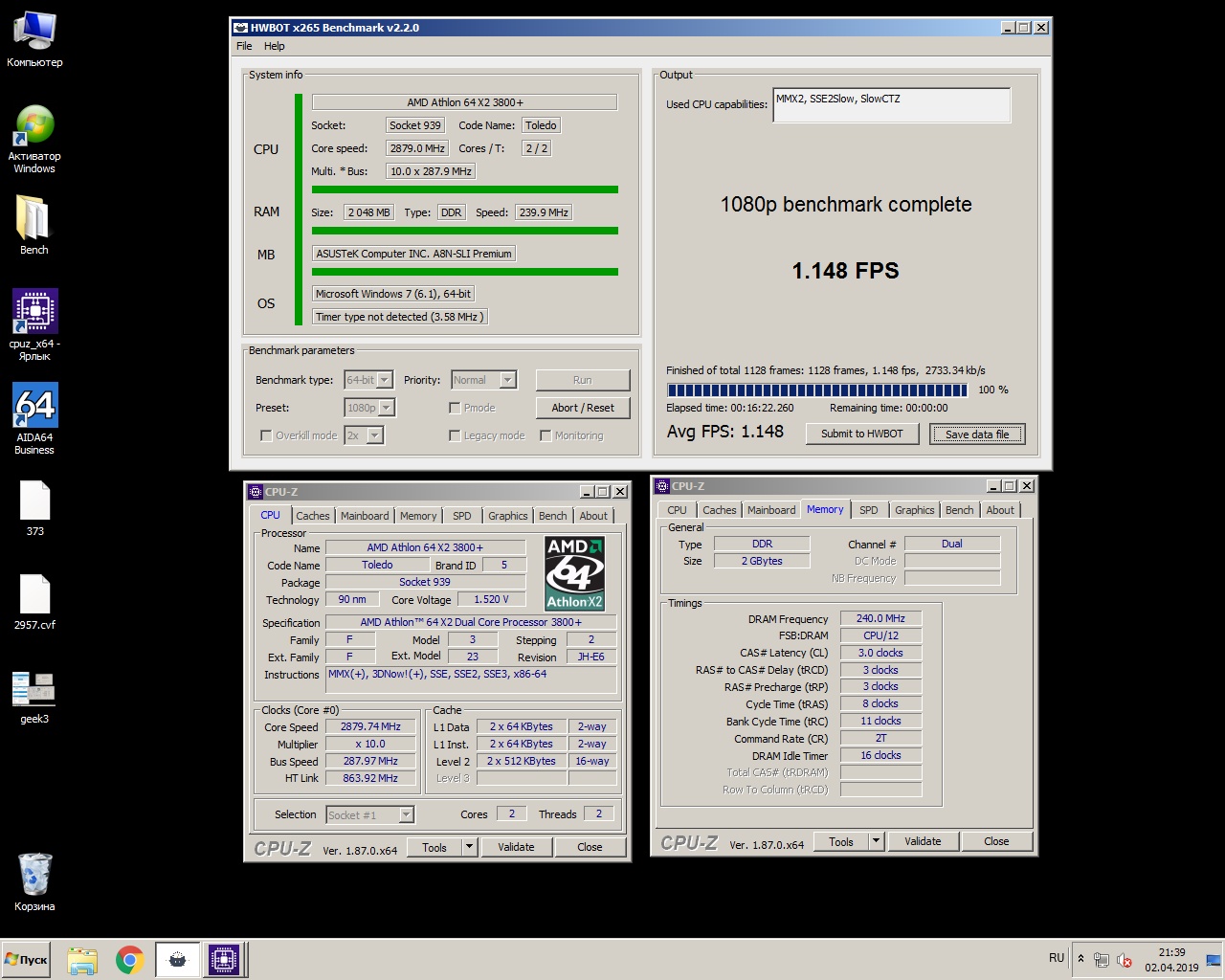Viewport: 1225px width, 980px height.
Task: Show hidden tray icons arrow
Action: point(1080,958)
